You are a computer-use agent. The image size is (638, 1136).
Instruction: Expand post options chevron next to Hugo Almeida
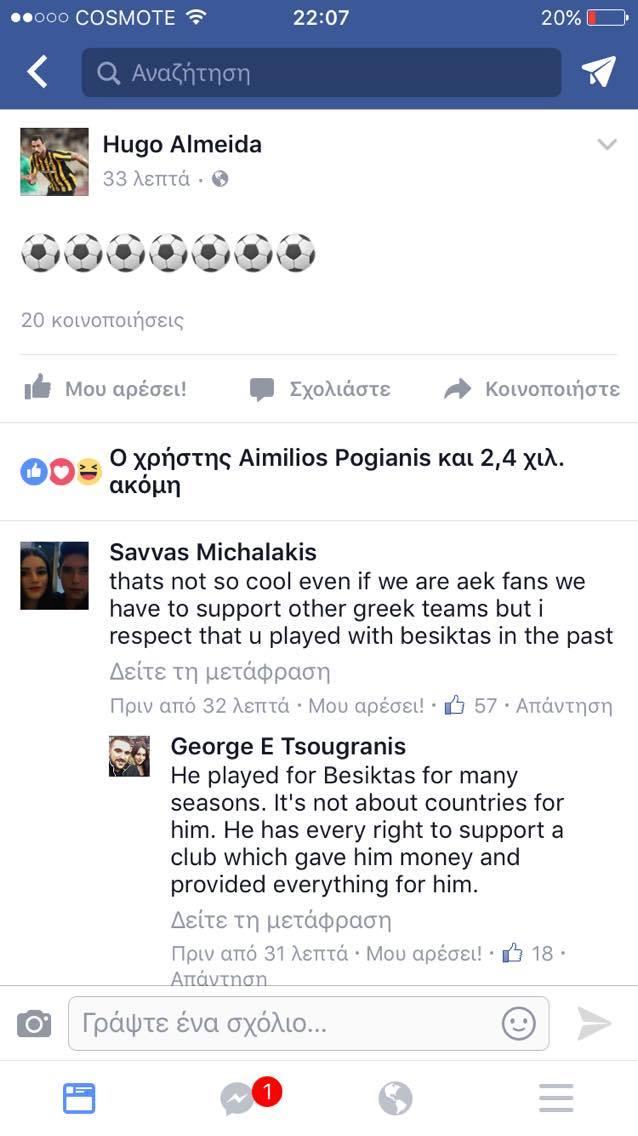coord(607,144)
